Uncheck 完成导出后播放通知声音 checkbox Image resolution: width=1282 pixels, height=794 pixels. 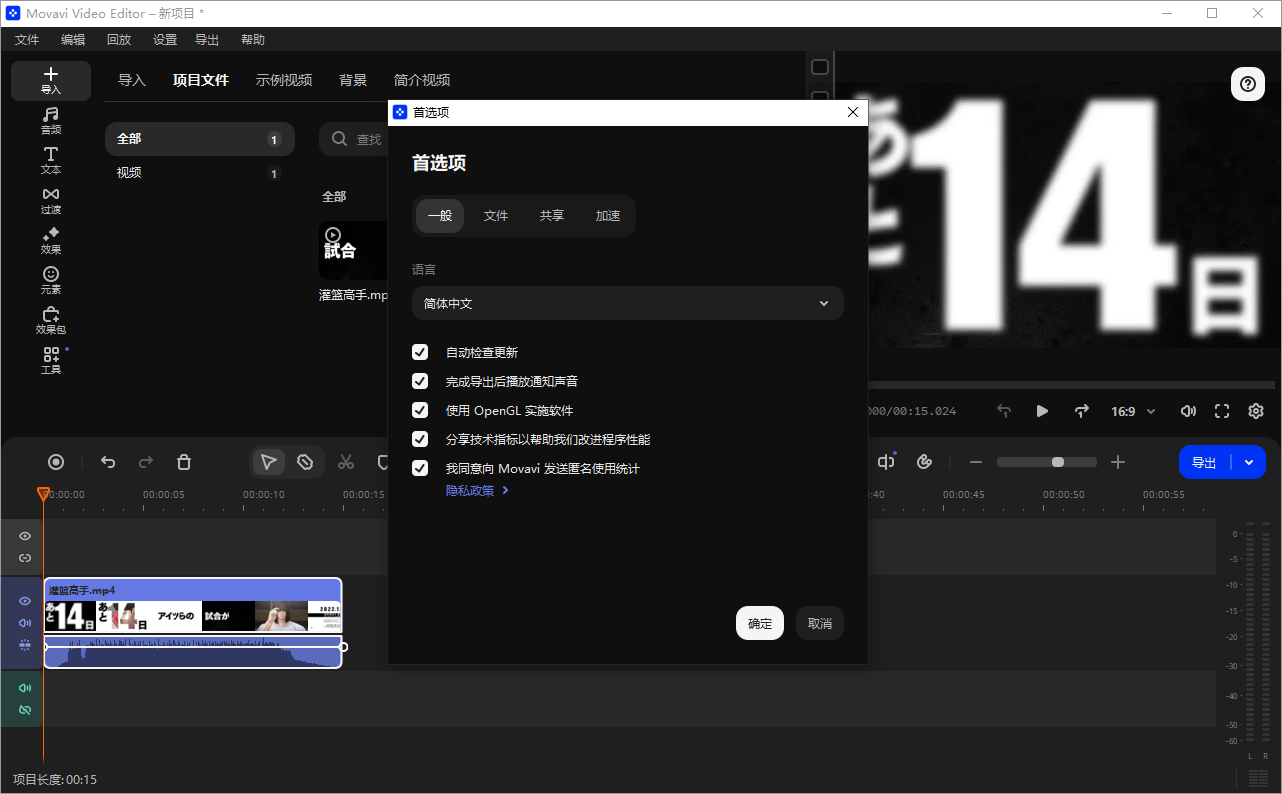point(420,381)
